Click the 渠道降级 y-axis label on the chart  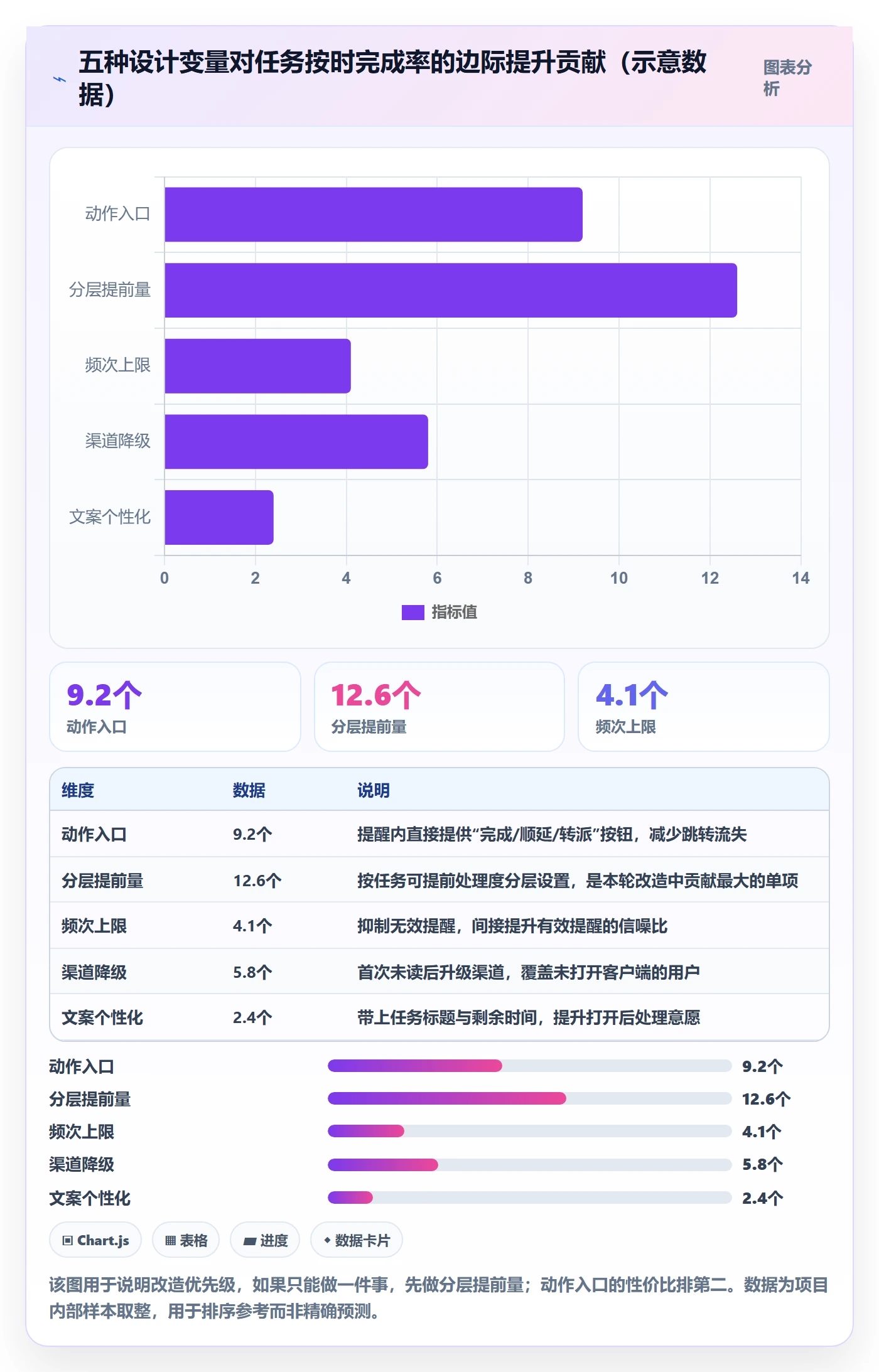click(117, 441)
